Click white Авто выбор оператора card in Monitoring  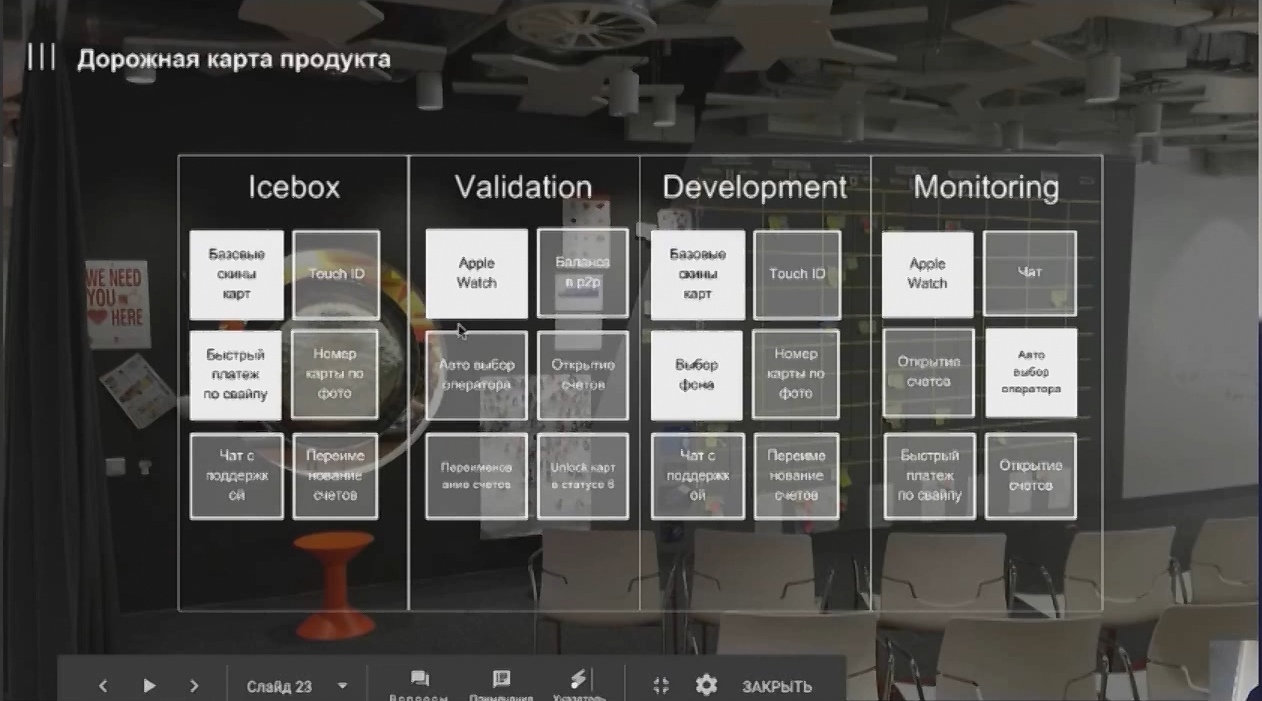(x=1031, y=373)
